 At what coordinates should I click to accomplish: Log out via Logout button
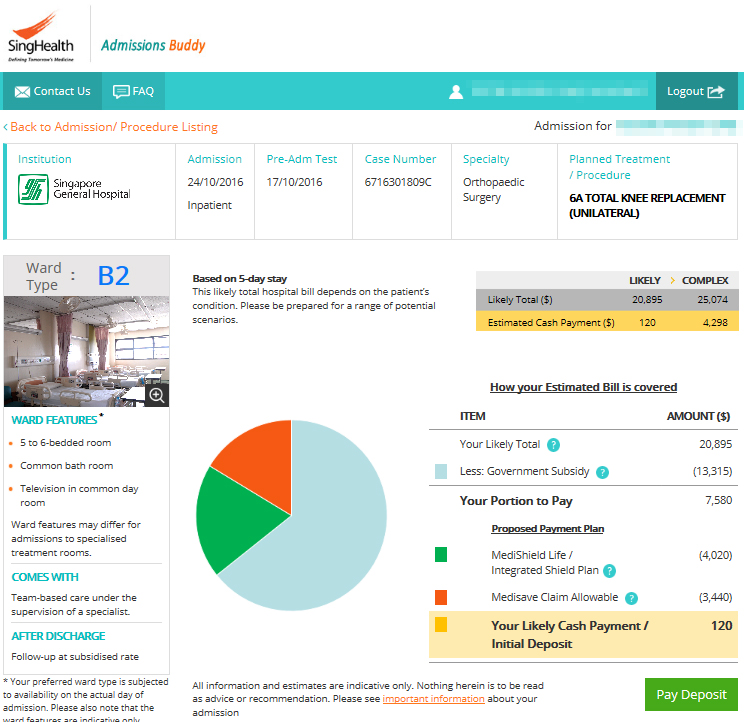pyautogui.click(x=696, y=91)
